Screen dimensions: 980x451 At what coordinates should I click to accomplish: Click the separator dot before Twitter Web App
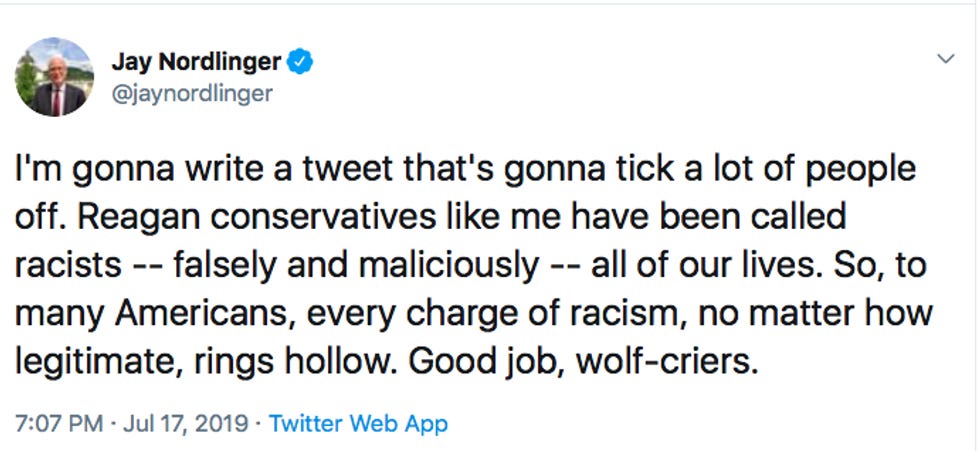260,423
